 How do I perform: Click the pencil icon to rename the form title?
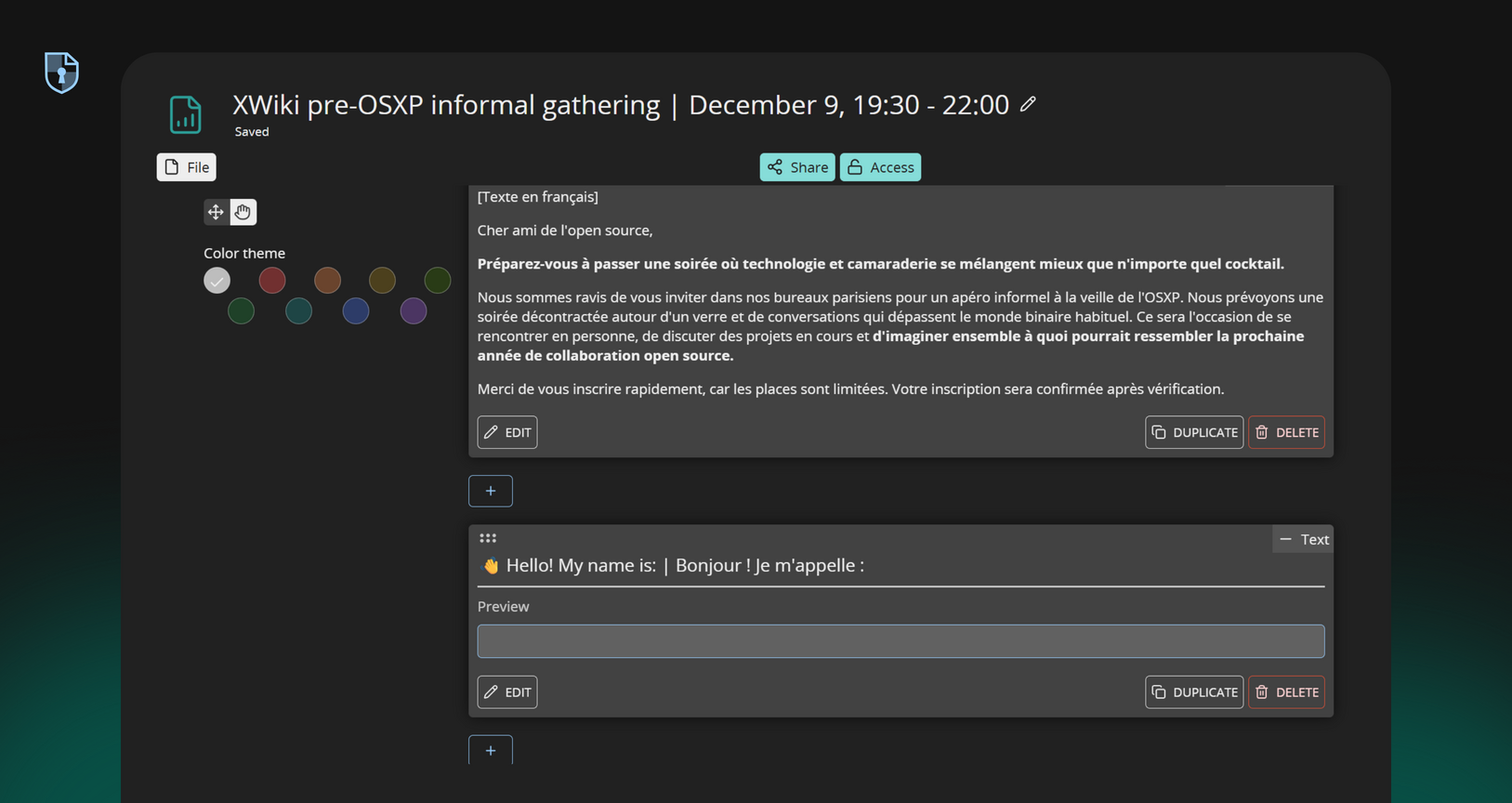[x=1027, y=104]
